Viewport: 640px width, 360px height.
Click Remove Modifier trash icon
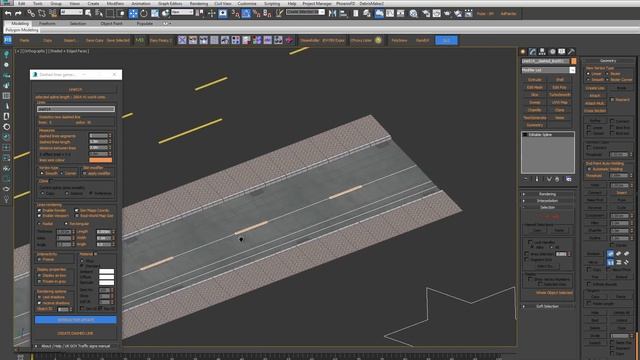[557, 179]
